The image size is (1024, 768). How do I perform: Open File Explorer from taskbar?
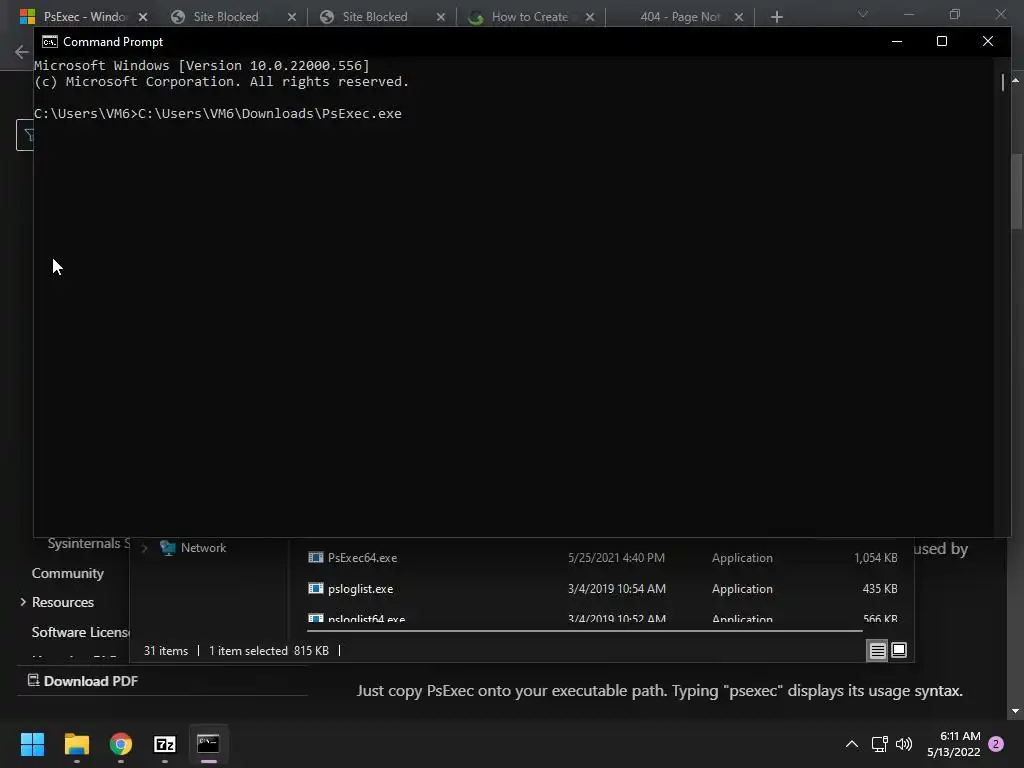coord(76,744)
